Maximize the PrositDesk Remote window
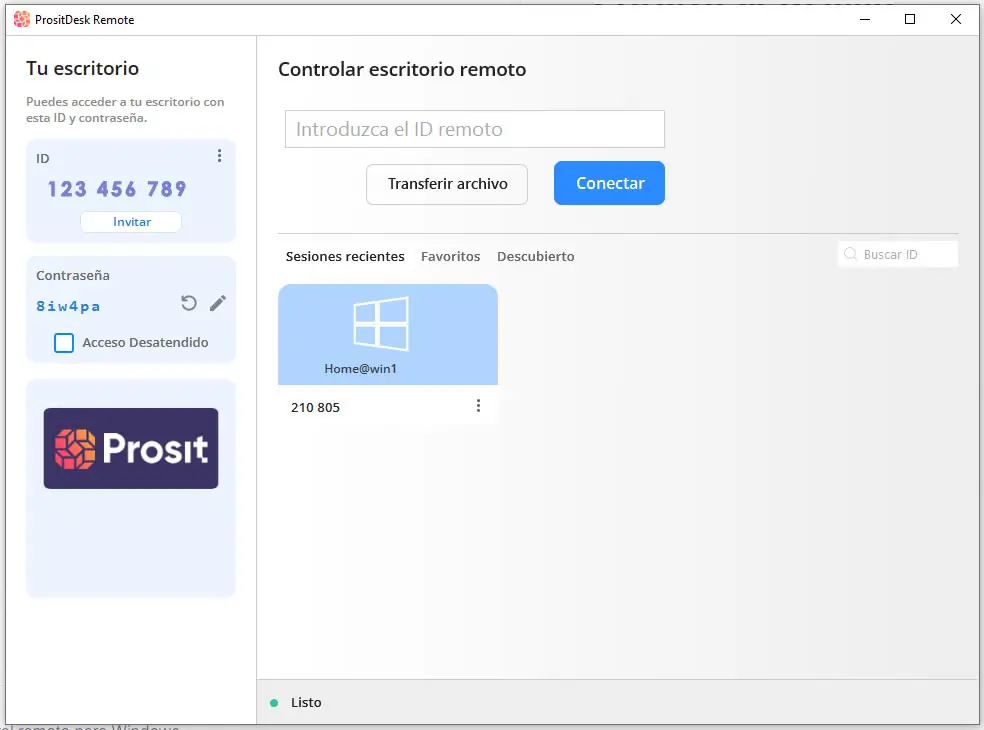 [910, 19]
